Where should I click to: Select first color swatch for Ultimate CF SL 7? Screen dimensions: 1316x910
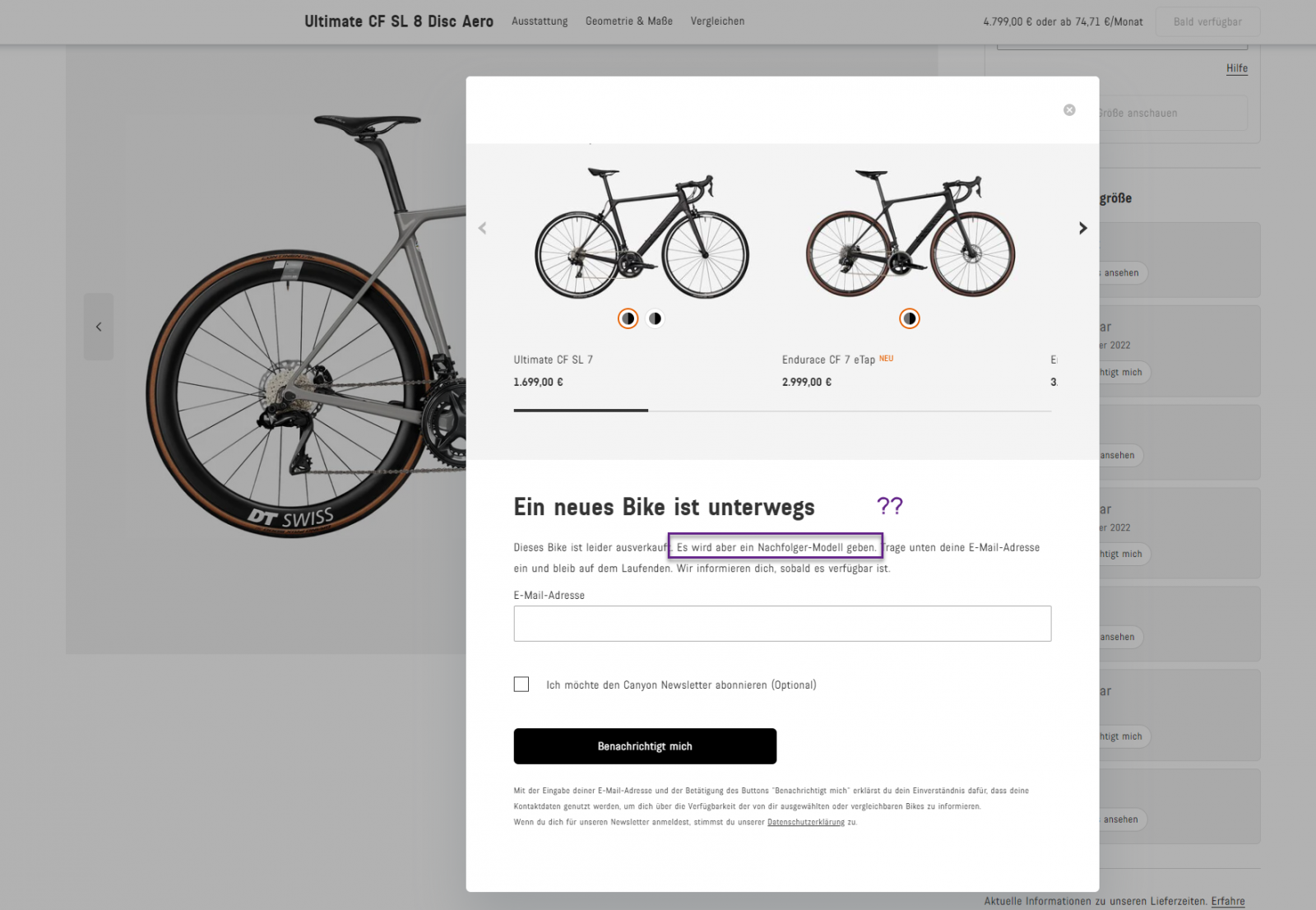(628, 318)
